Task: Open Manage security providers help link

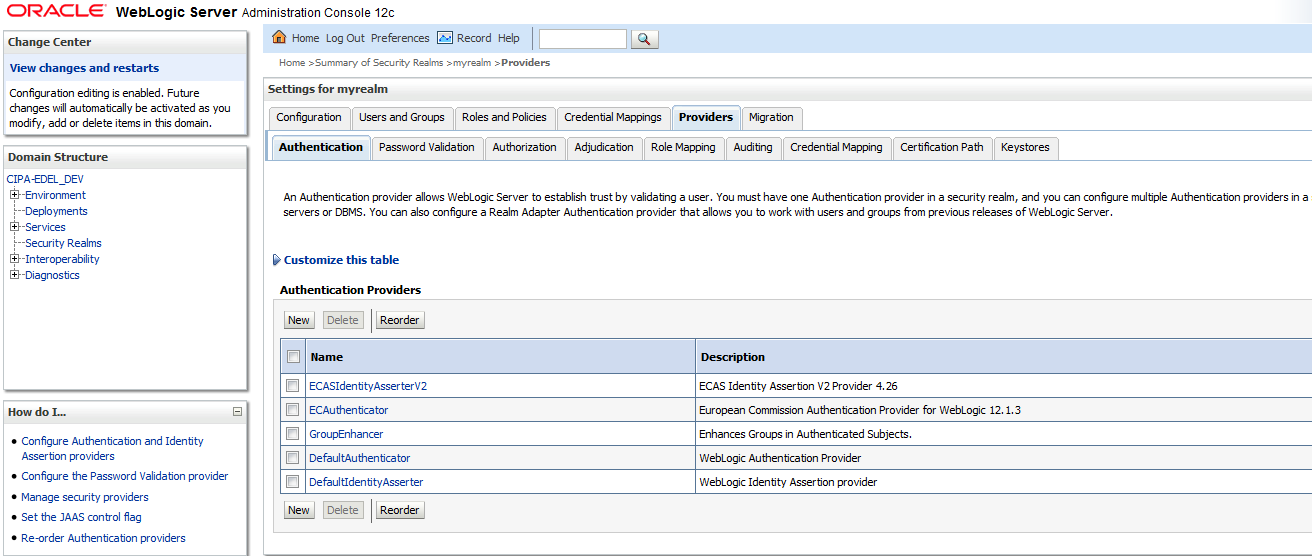Action: coord(85,497)
